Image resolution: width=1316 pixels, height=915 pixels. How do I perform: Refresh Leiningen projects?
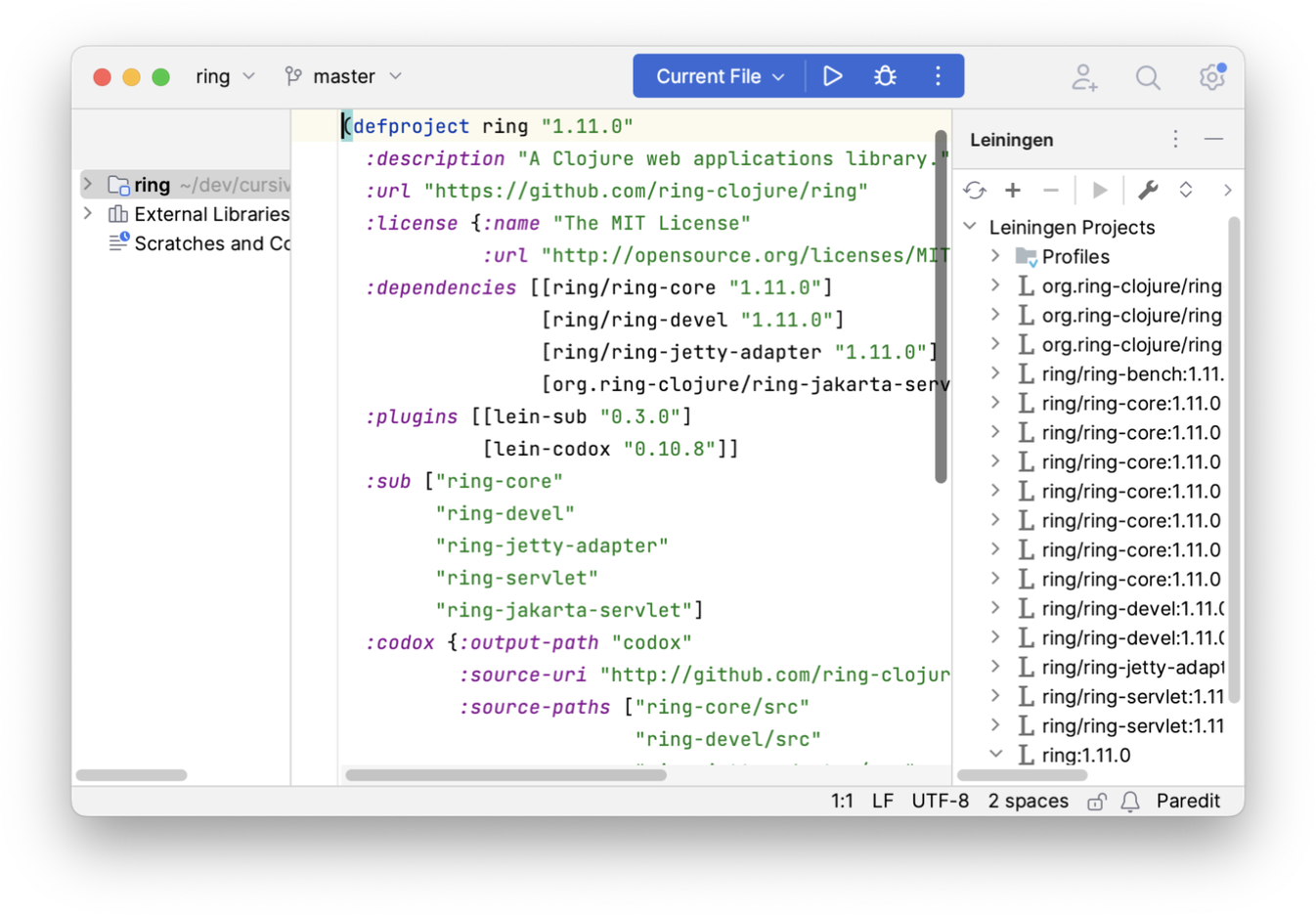pyautogui.click(x=975, y=191)
